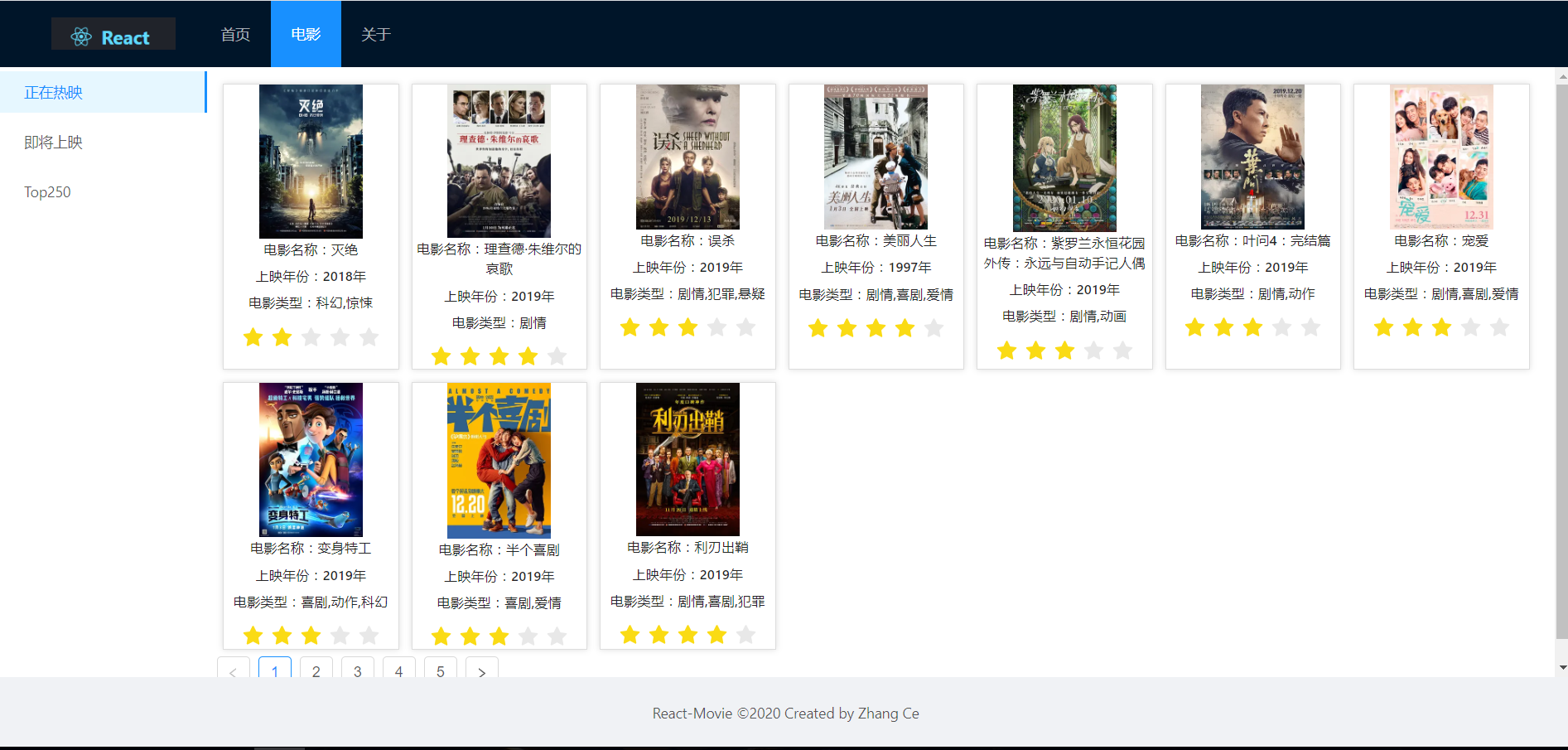Image resolution: width=1568 pixels, height=750 pixels.
Task: Click the scrollbar down arrow
Action: pyautogui.click(x=1562, y=667)
